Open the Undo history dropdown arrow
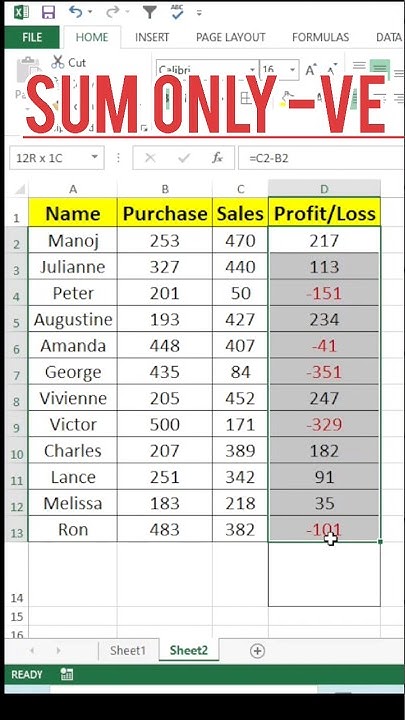The image size is (405, 720). (x=90, y=12)
